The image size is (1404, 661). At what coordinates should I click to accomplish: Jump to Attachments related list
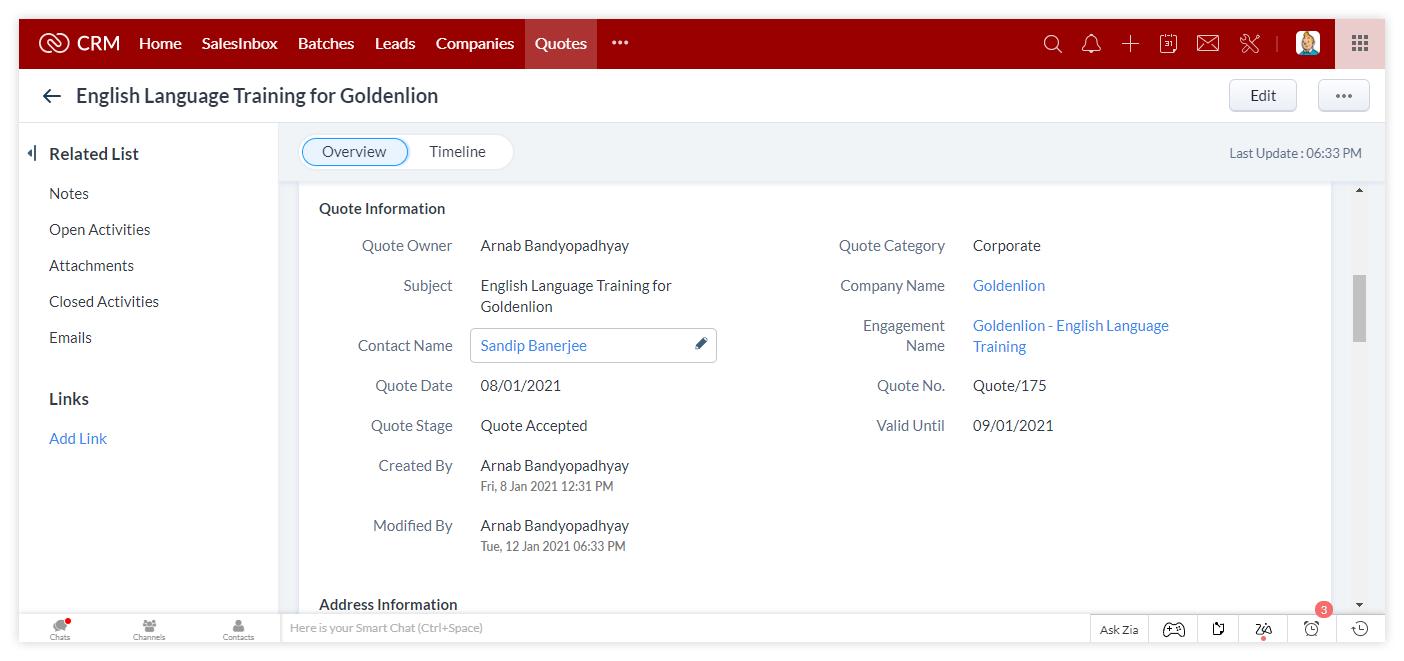(91, 266)
